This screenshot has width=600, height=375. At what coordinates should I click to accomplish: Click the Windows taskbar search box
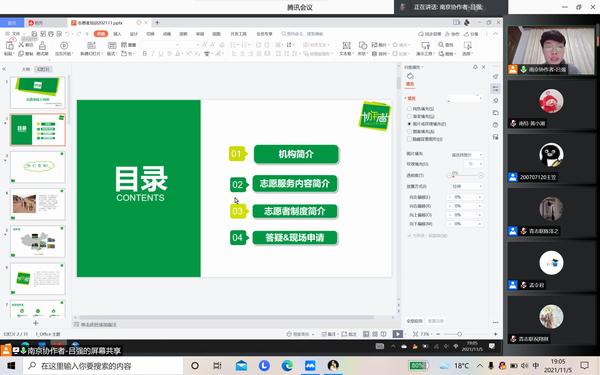click(103, 366)
